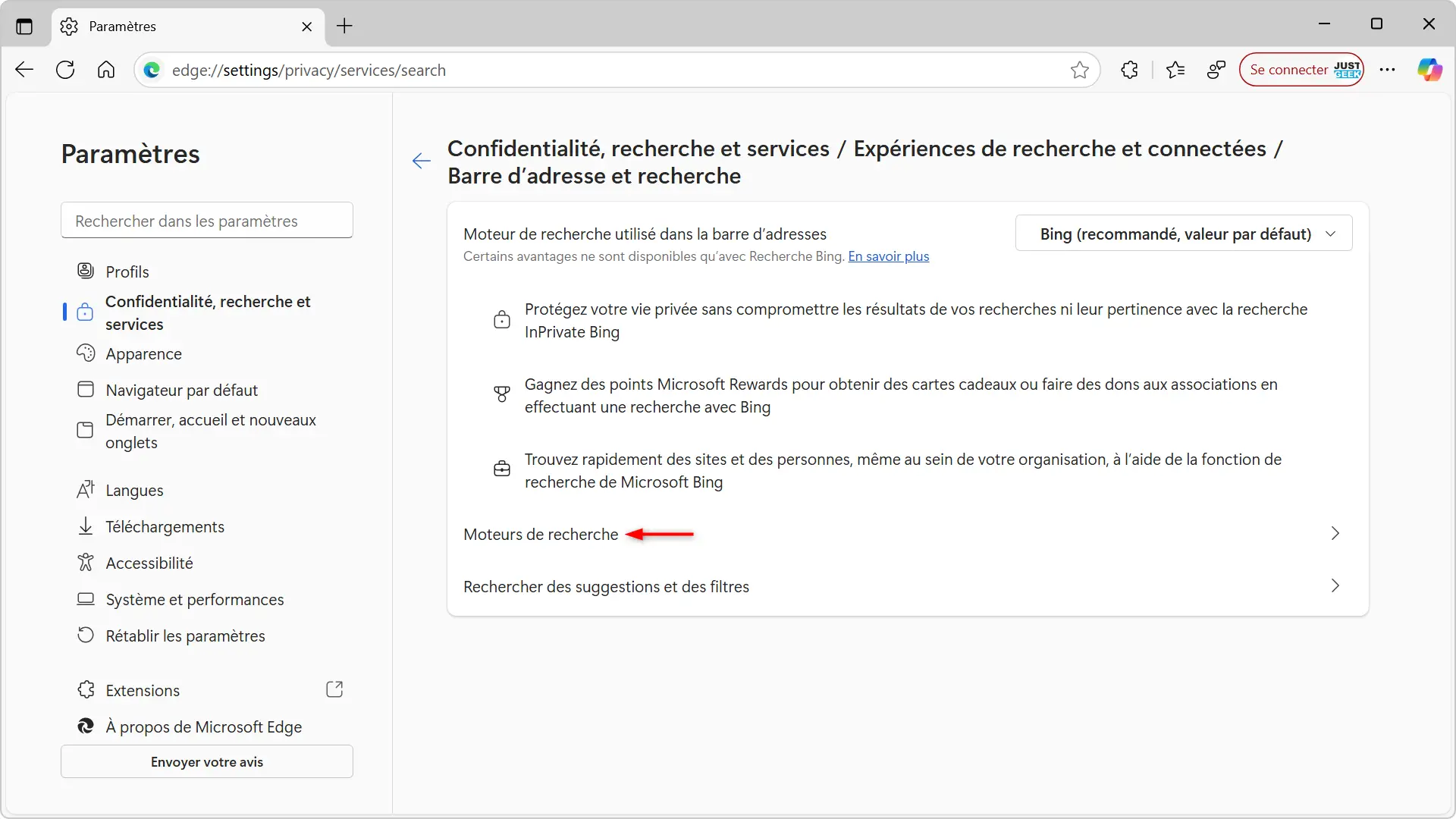
Task: Click Envoyer votre avis button
Action: click(207, 761)
